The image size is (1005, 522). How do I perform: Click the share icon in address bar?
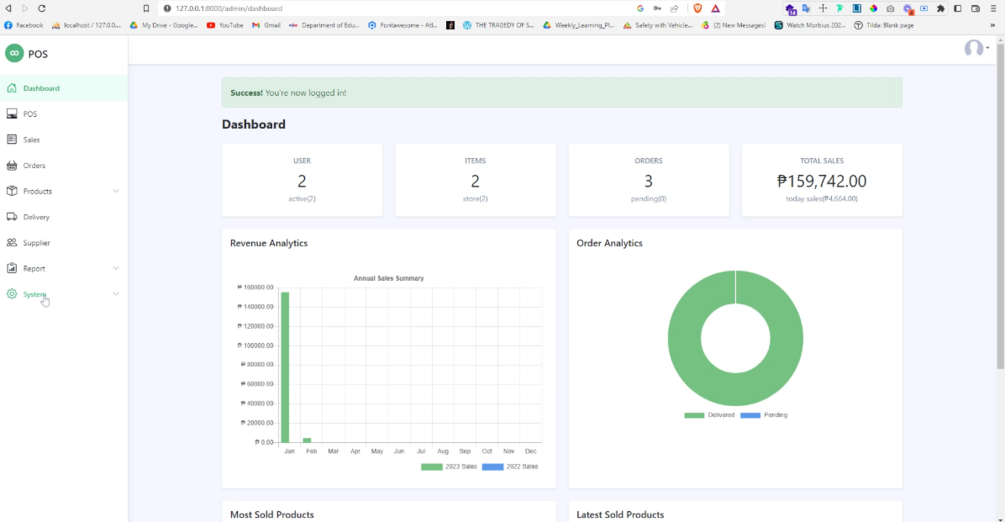(x=674, y=8)
